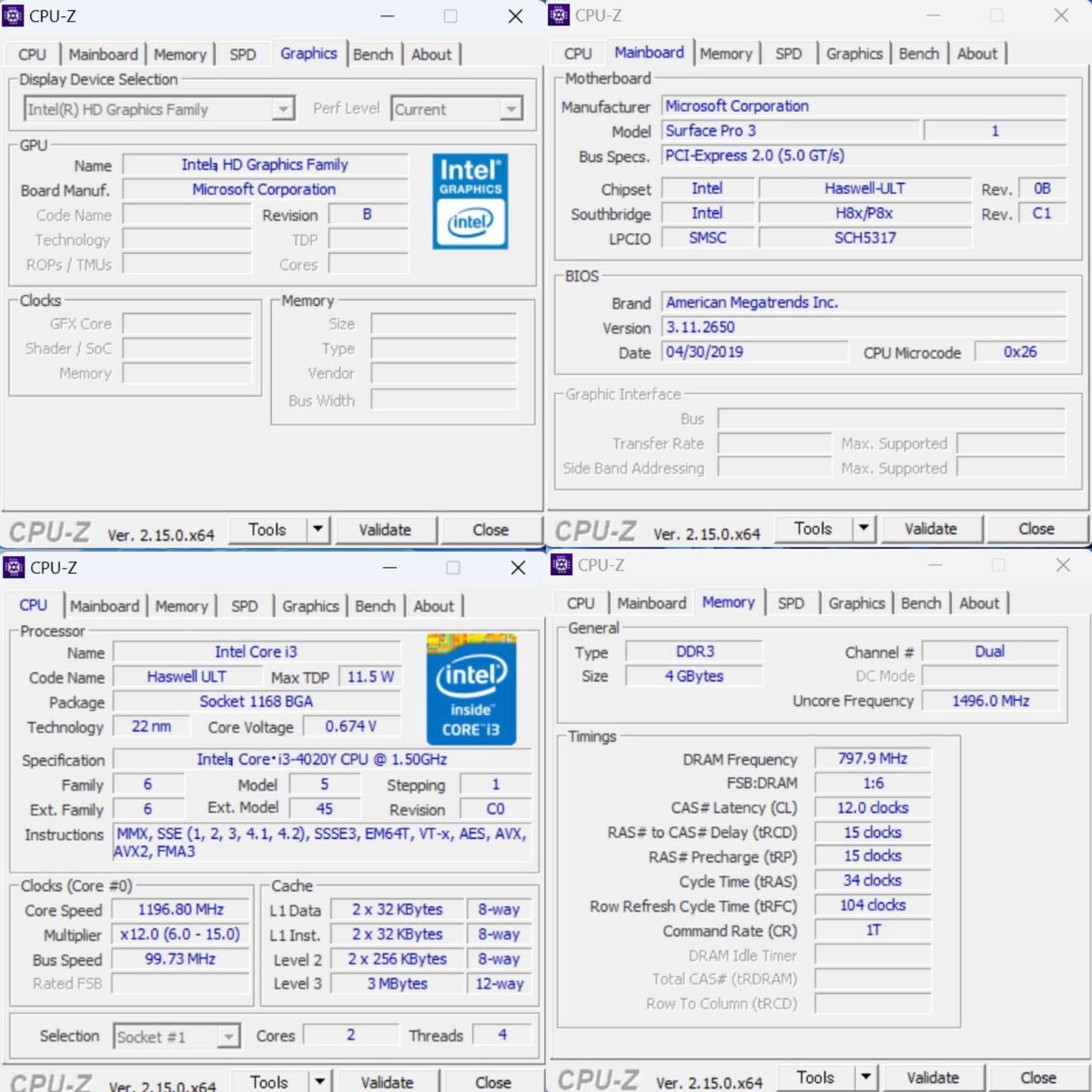Screen dimensions: 1092x1092
Task: Select the SPD tab in the Memory window
Action: coord(791,603)
